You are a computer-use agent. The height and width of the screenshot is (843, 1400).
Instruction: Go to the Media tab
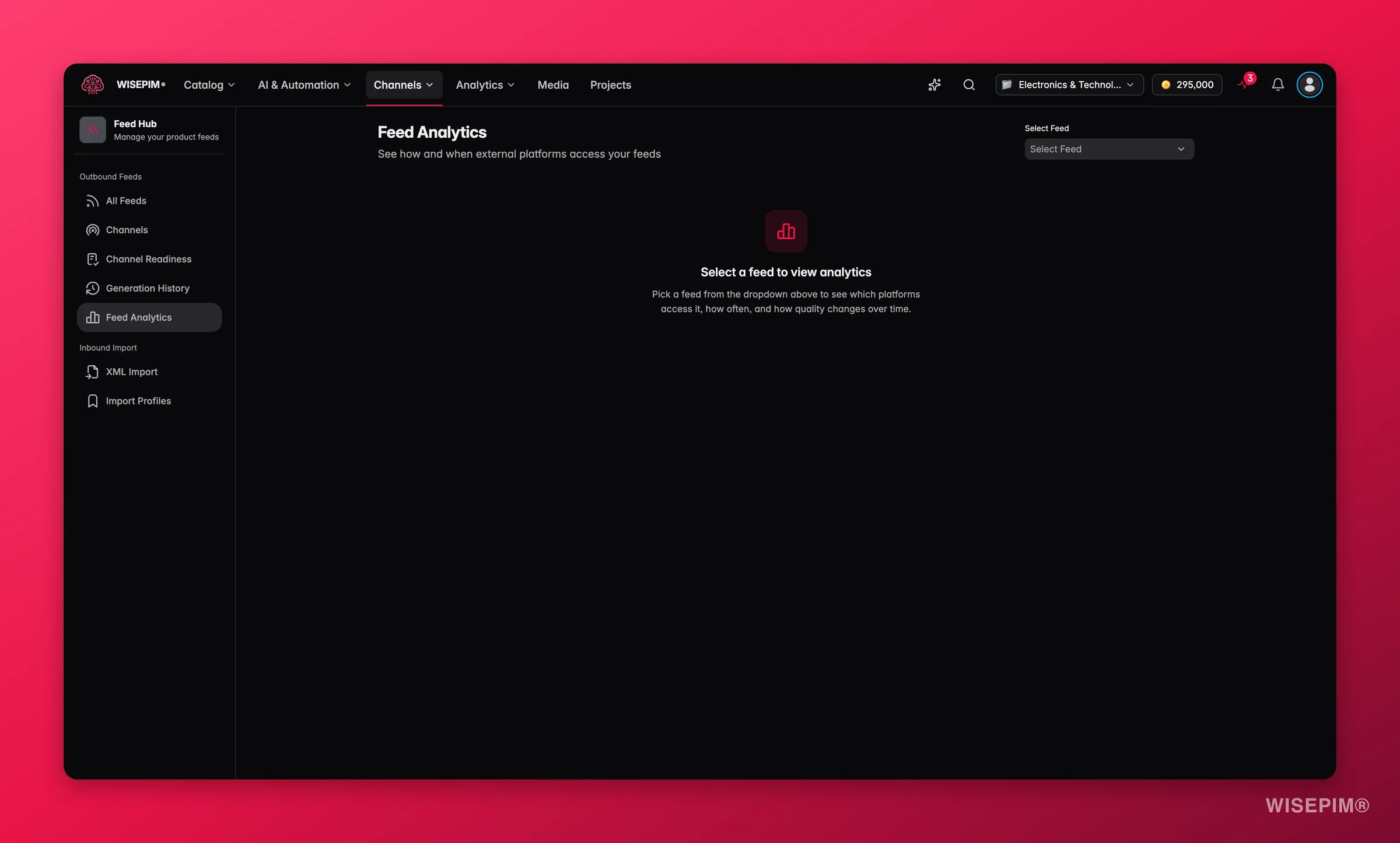(x=553, y=85)
